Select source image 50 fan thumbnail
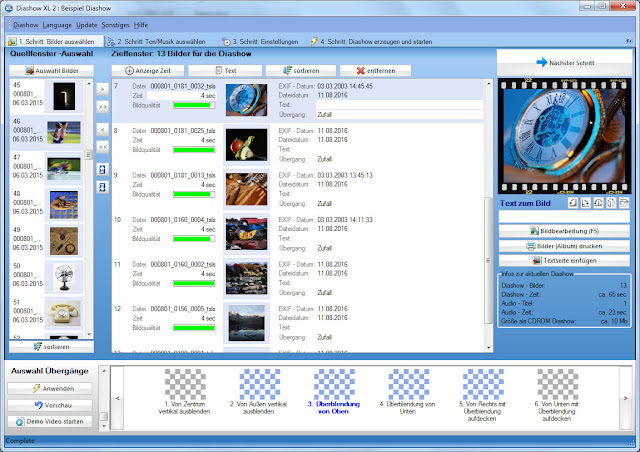 tap(64, 277)
